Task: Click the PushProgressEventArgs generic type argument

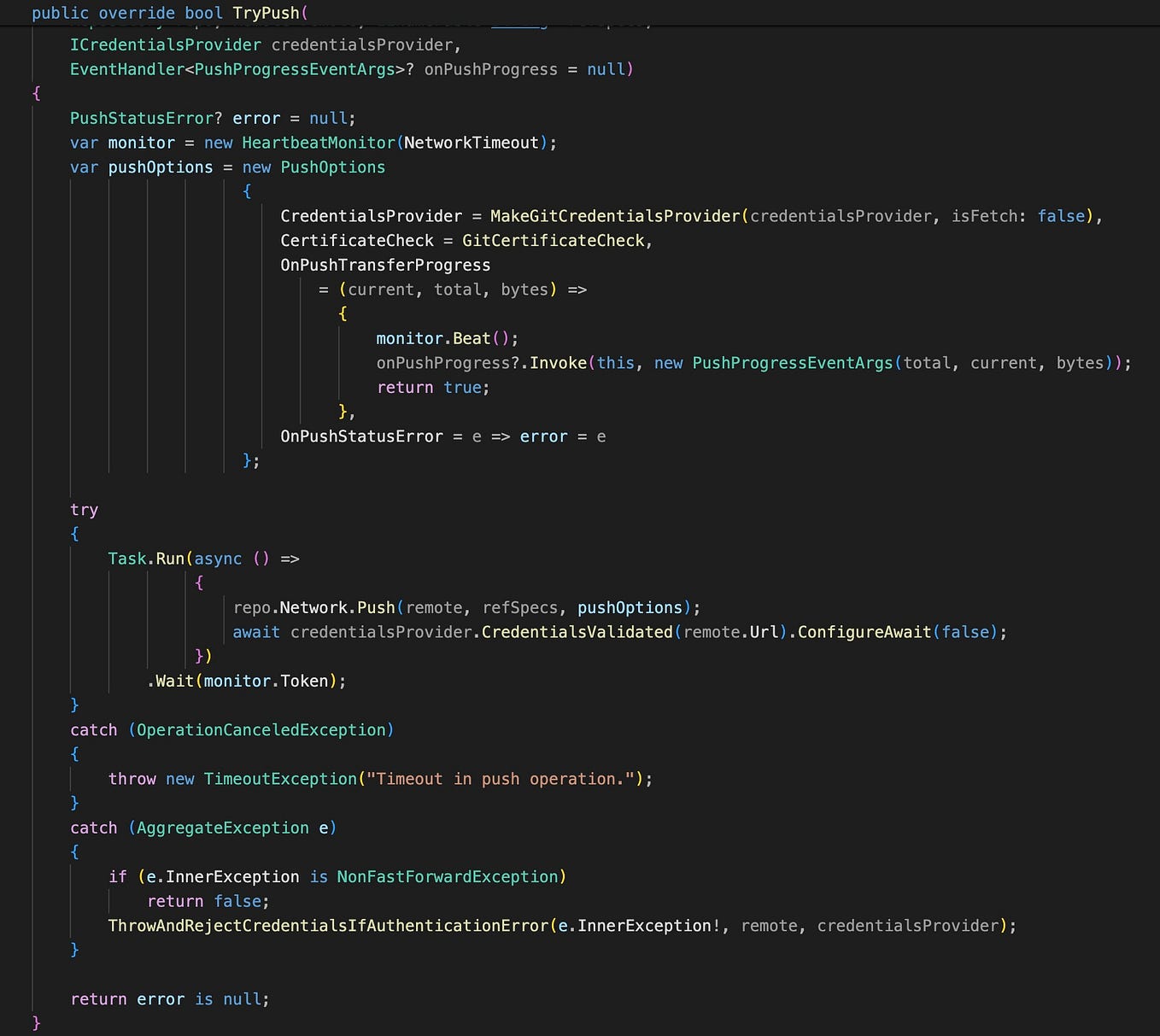Action: pos(295,69)
